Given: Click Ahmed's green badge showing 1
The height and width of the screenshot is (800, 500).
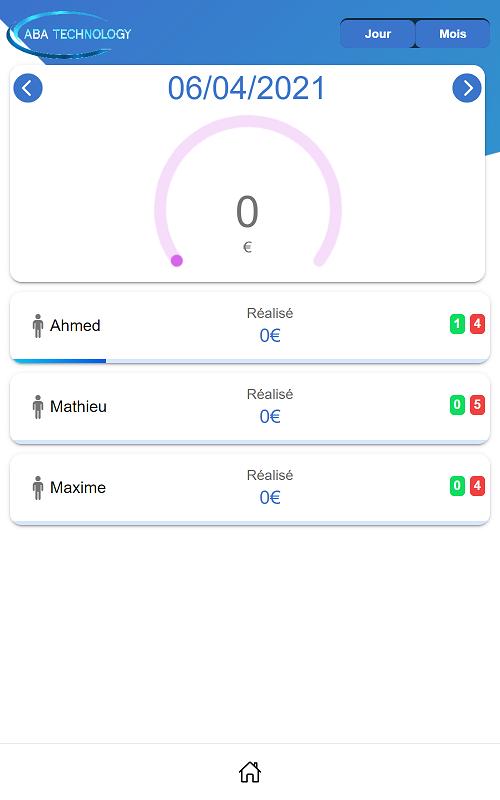Looking at the screenshot, I should 457,323.
